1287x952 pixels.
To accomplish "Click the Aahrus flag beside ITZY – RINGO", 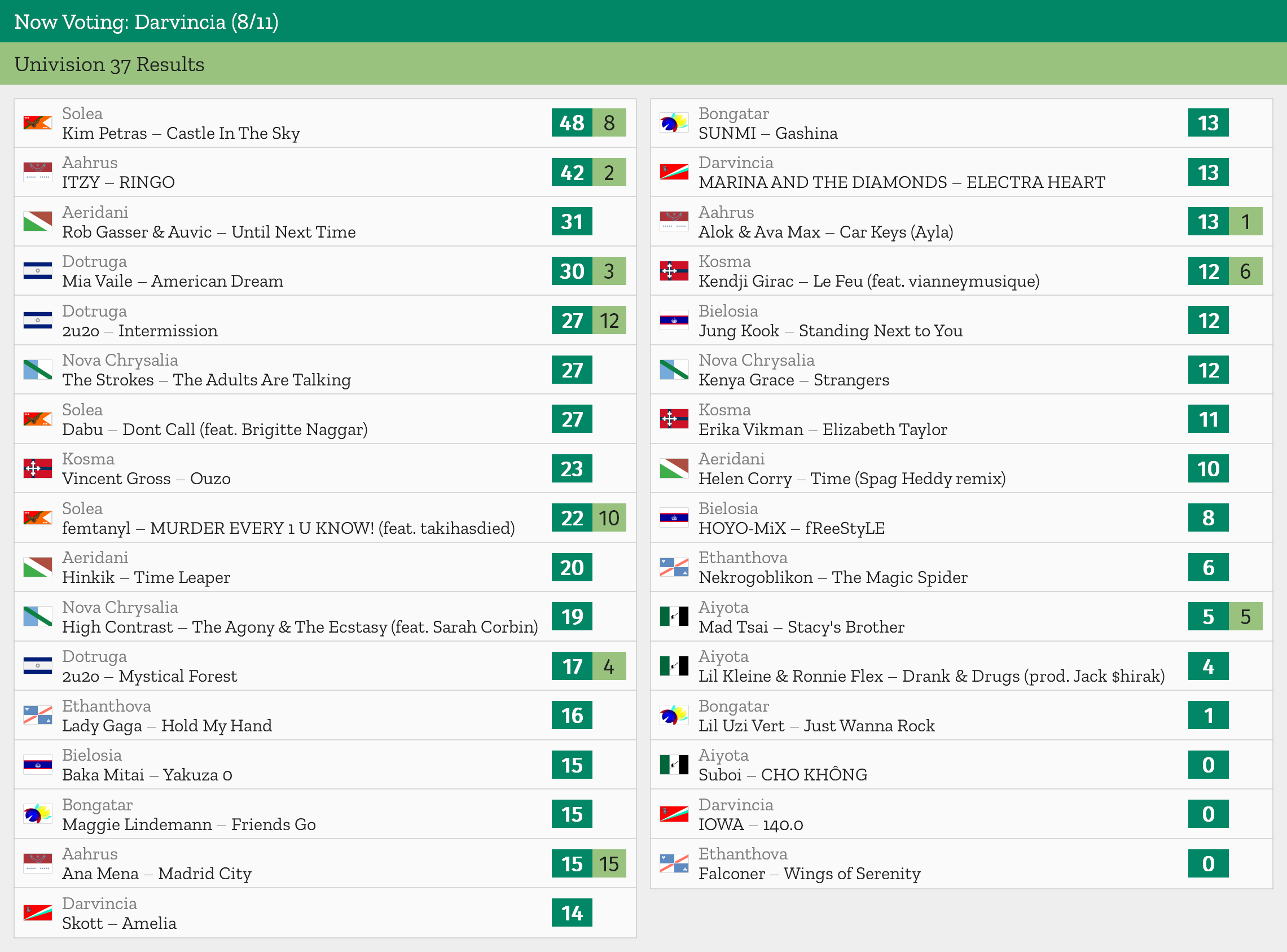I will click(x=37, y=172).
